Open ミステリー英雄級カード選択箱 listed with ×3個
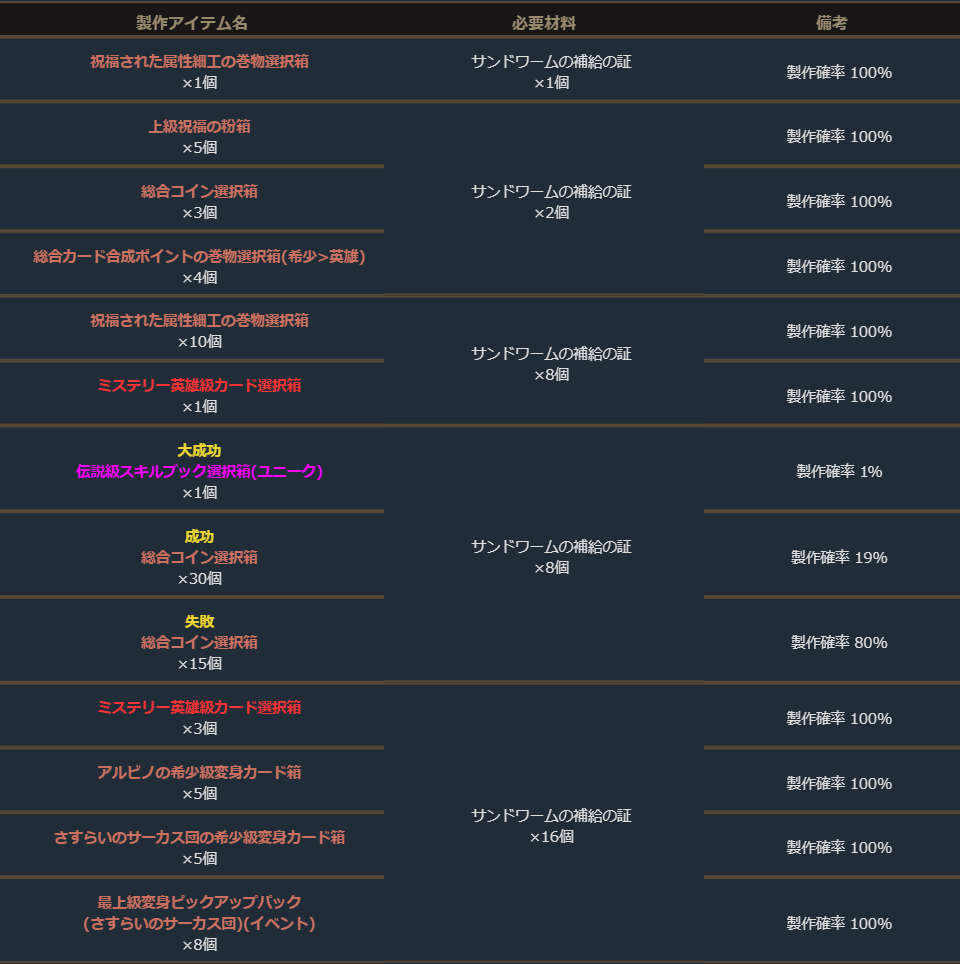Image resolution: width=960 pixels, height=964 pixels. pyautogui.click(x=199, y=707)
